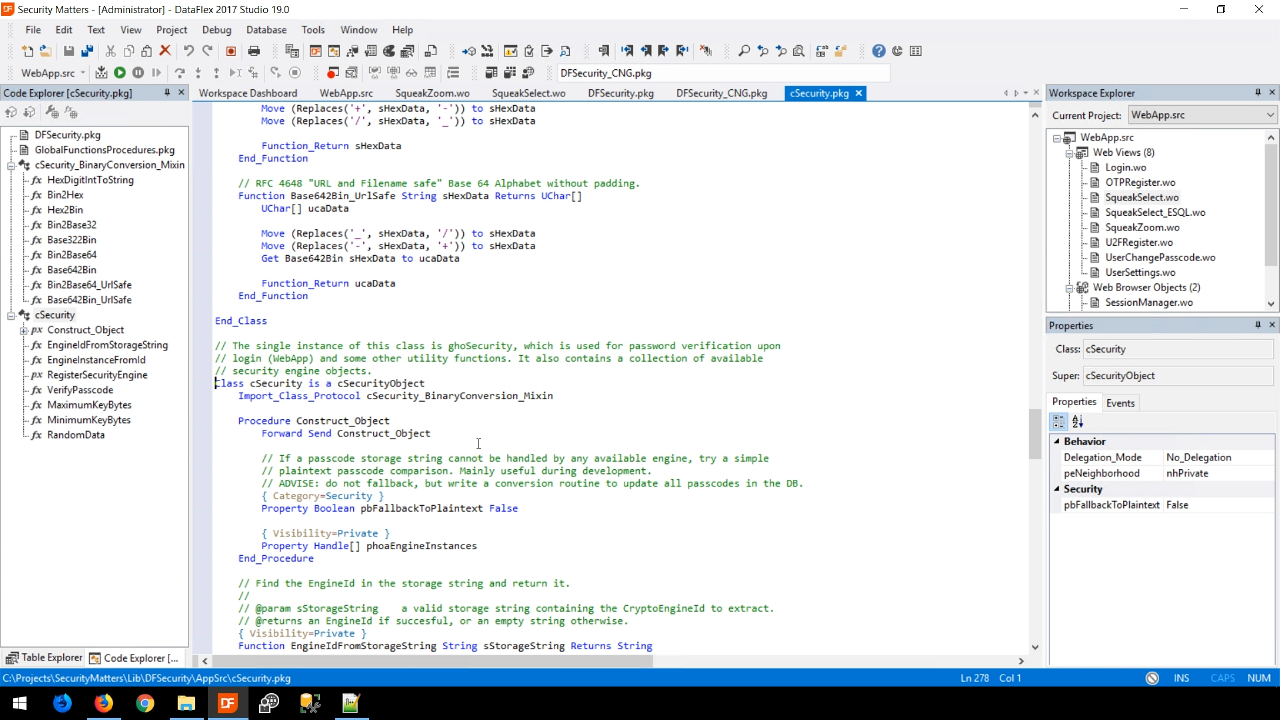Image resolution: width=1280 pixels, height=720 pixels.
Task: Open the Current Project dropdown
Action: [x=1270, y=115]
